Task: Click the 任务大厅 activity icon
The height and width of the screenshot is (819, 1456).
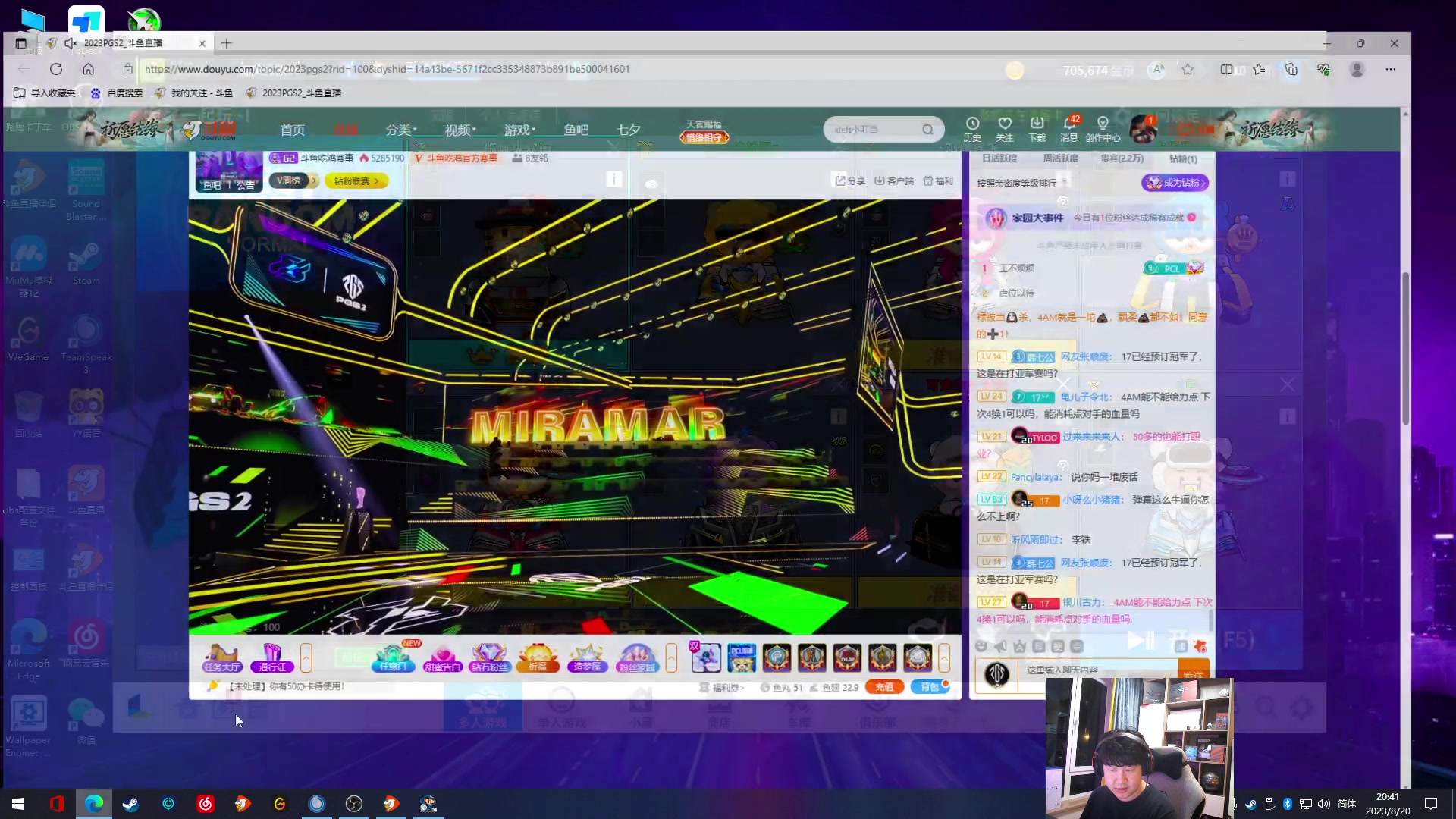Action: 221,657
